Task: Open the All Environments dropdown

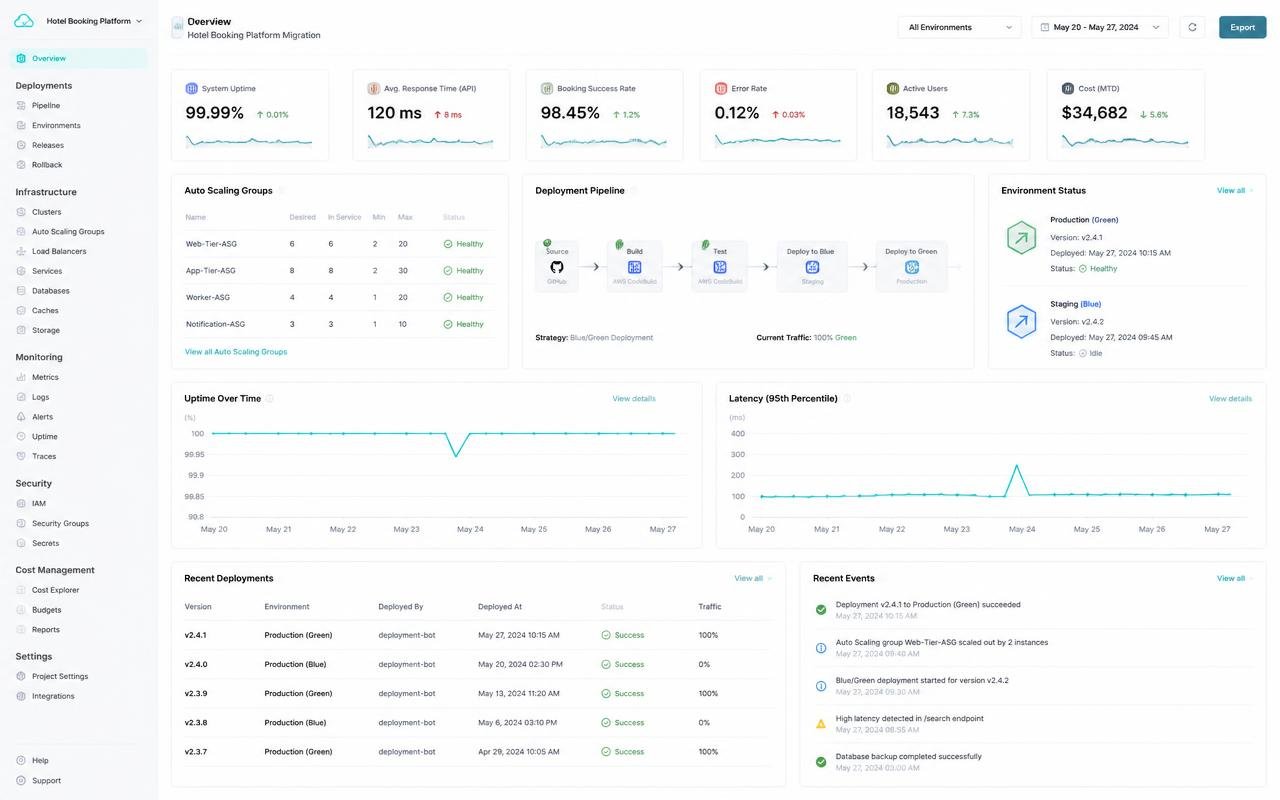Action: pyautogui.click(x=959, y=27)
